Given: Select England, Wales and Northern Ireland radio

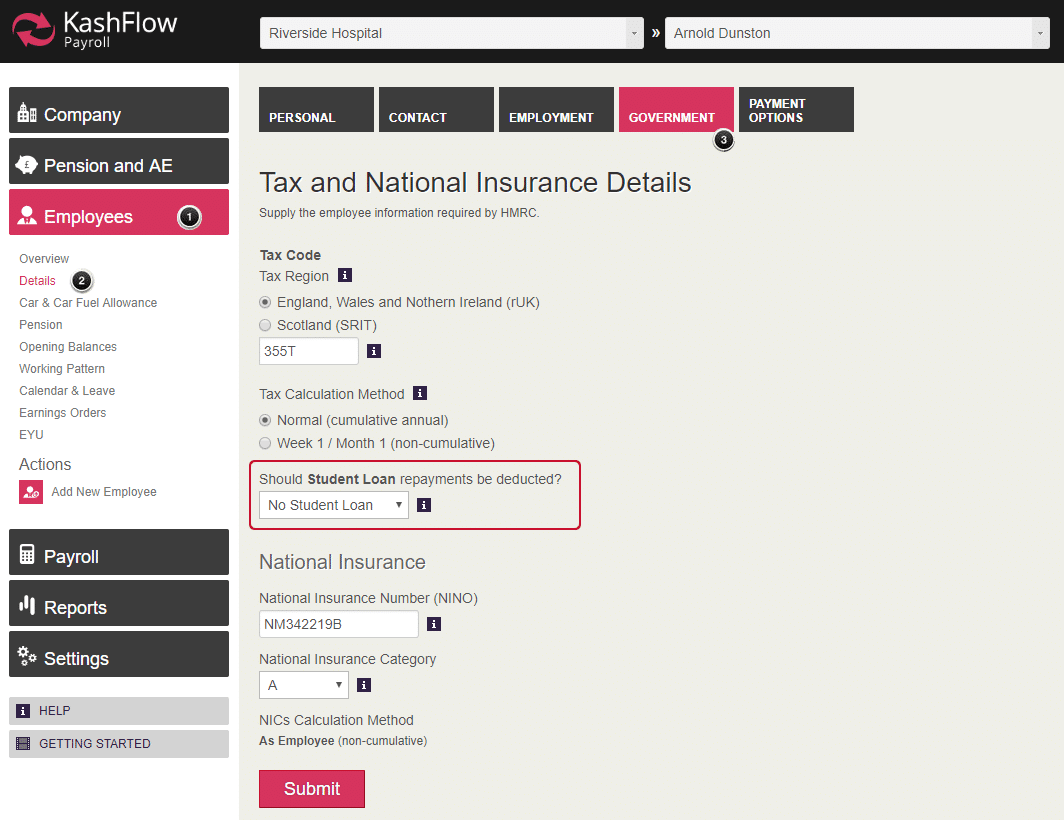Looking at the screenshot, I should pyautogui.click(x=265, y=302).
